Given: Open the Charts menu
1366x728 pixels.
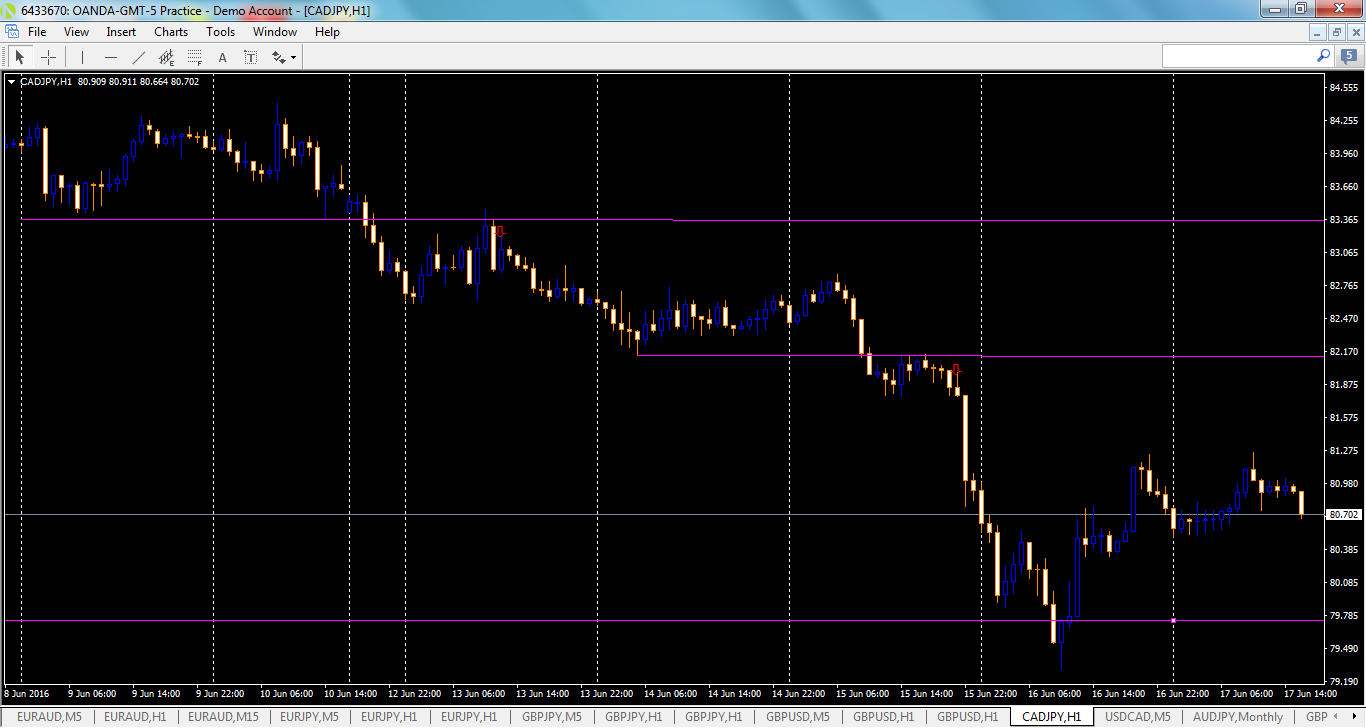Looking at the screenshot, I should coord(170,31).
